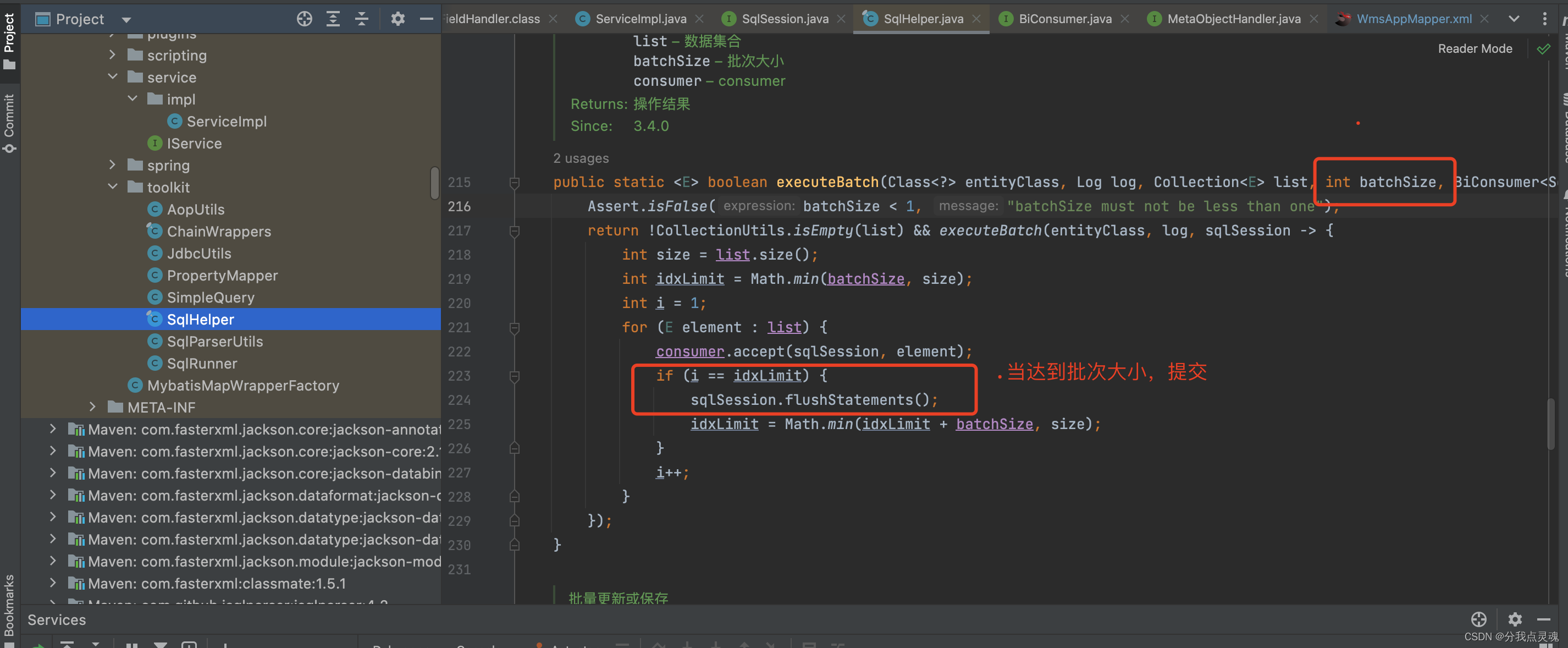Click the Select Opened File crosshair icon in Project toolbar

coord(303,19)
